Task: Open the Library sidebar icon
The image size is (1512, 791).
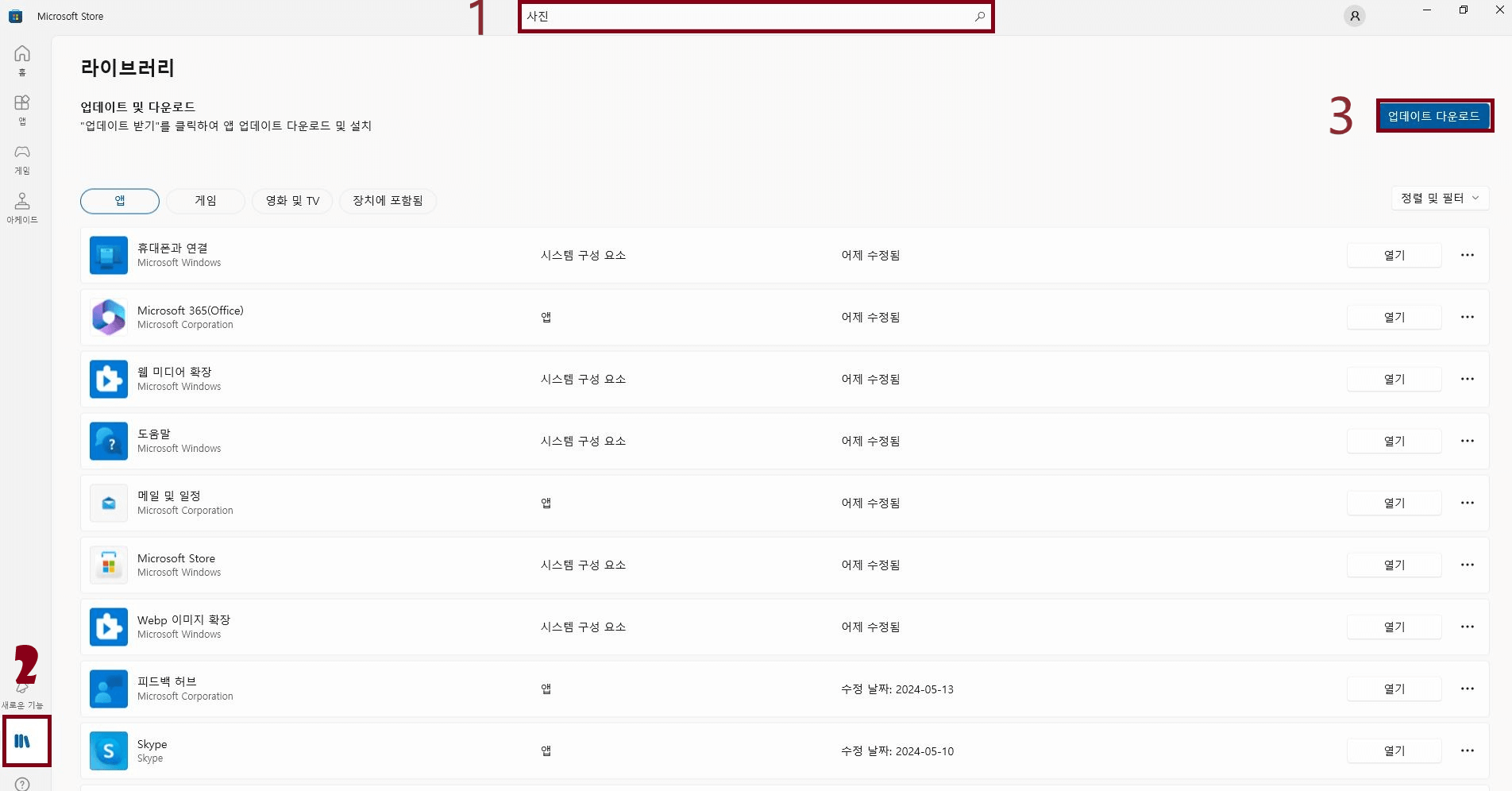Action: click(22, 741)
